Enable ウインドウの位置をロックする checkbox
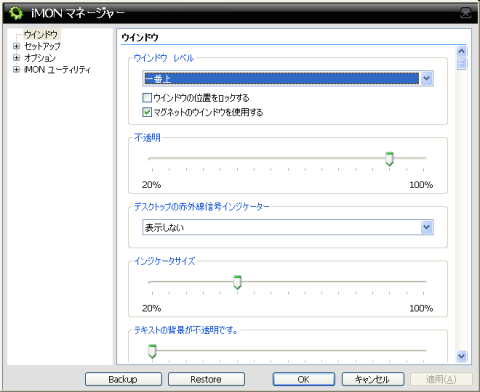Screen dimensions: 480x392 pos(147,98)
